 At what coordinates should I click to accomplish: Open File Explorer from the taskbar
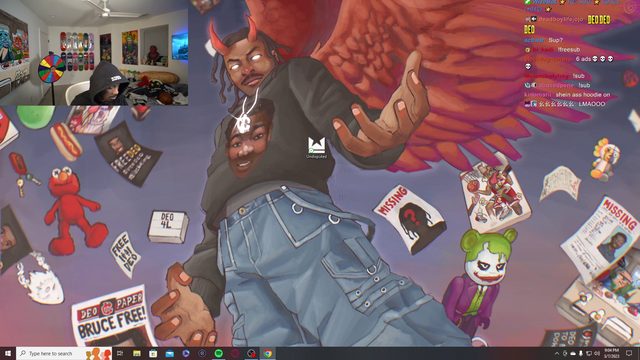[137, 353]
